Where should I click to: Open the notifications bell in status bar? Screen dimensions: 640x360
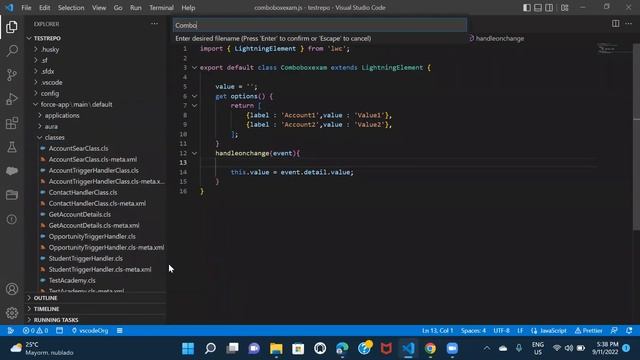pyautogui.click(x=629, y=331)
